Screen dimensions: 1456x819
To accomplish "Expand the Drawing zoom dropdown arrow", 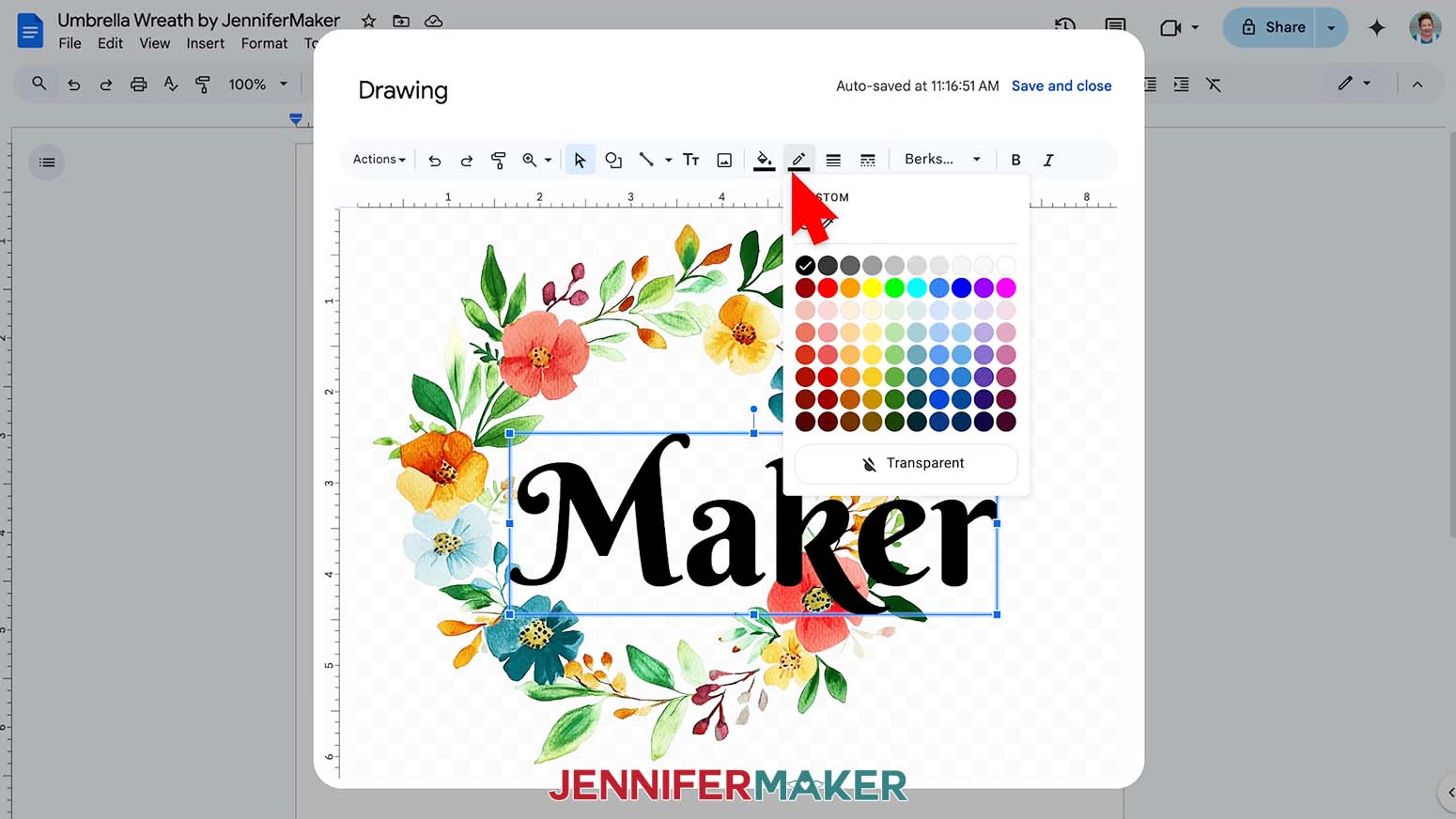I will [x=548, y=161].
